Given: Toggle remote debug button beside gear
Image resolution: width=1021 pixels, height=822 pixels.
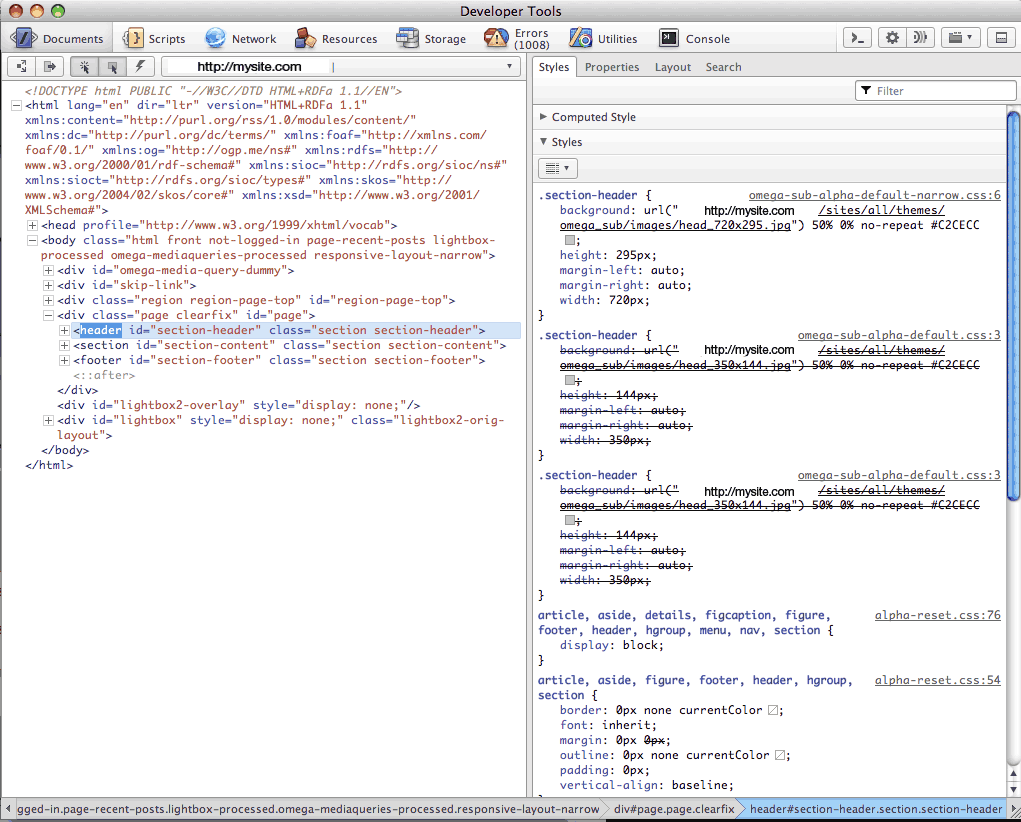Looking at the screenshot, I should pos(919,38).
